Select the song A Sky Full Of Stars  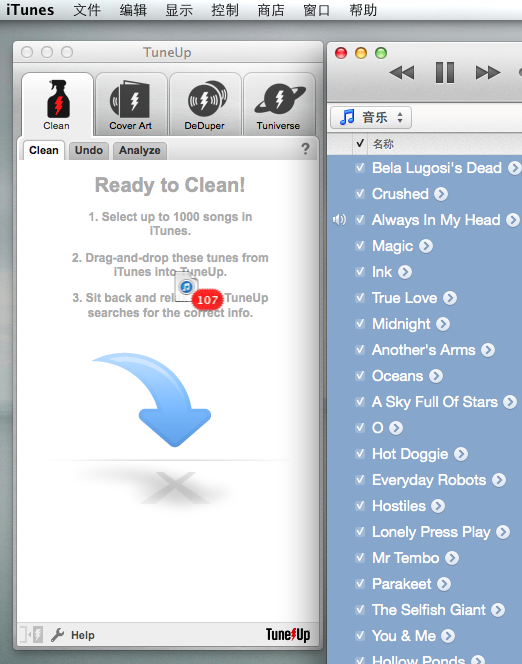(434, 402)
